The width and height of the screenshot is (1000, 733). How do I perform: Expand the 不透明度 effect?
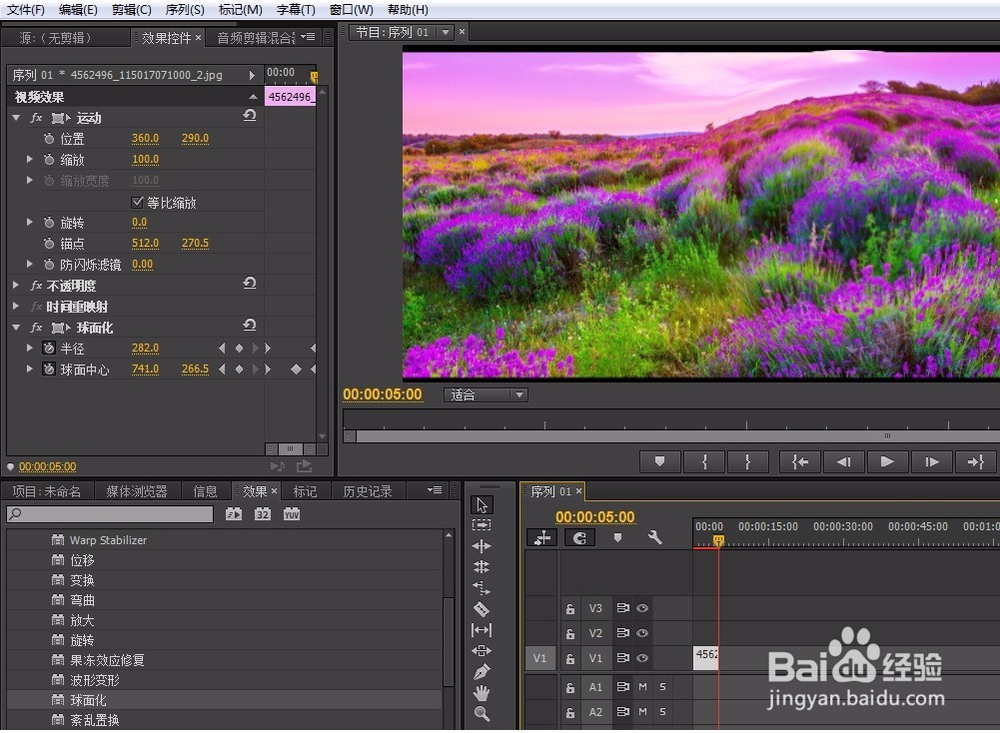click(16, 285)
